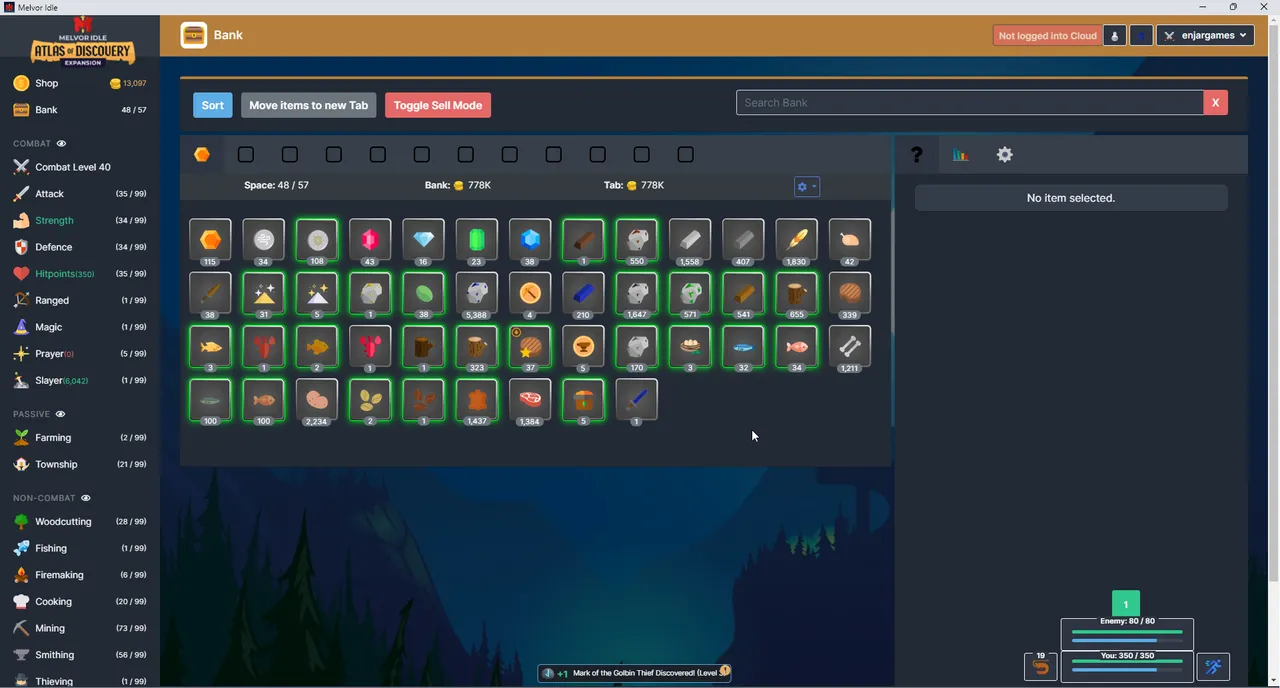Select the silver bar stack of 1,558
1280x688 pixels.
pyautogui.click(x=690, y=240)
